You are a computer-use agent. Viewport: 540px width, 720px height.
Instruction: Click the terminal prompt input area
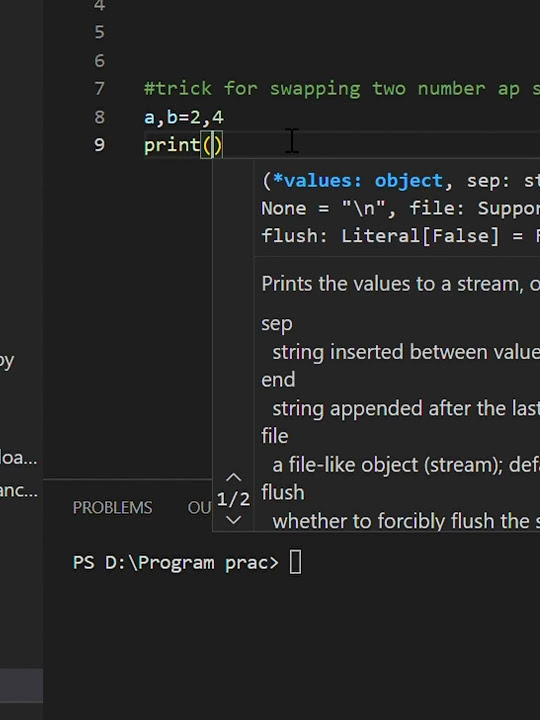tap(295, 562)
